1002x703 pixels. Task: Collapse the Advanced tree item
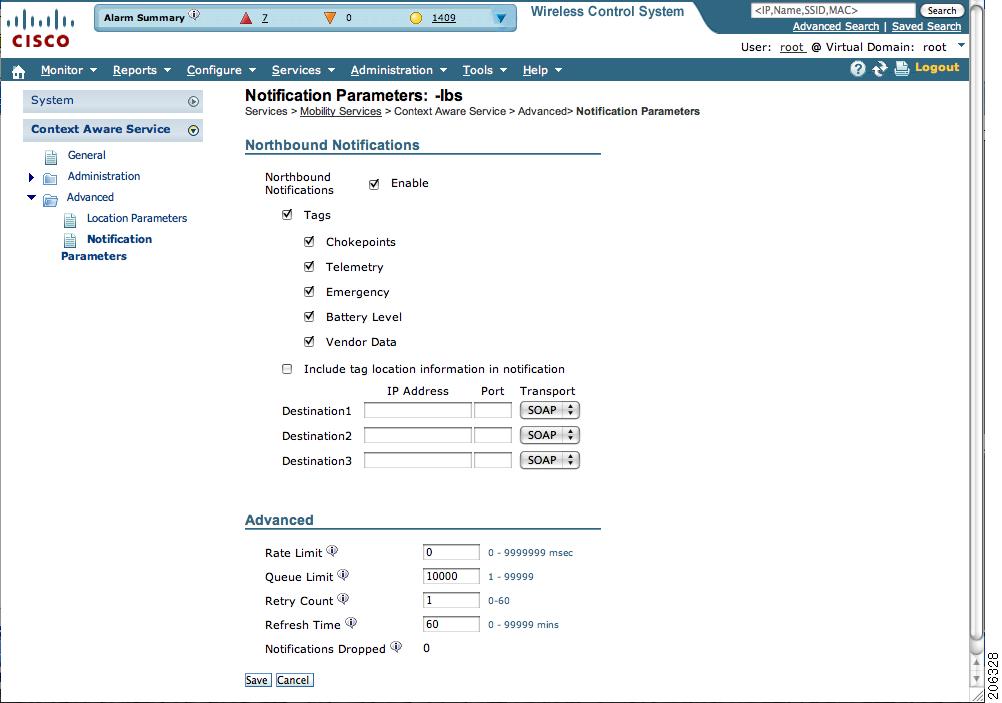point(33,197)
